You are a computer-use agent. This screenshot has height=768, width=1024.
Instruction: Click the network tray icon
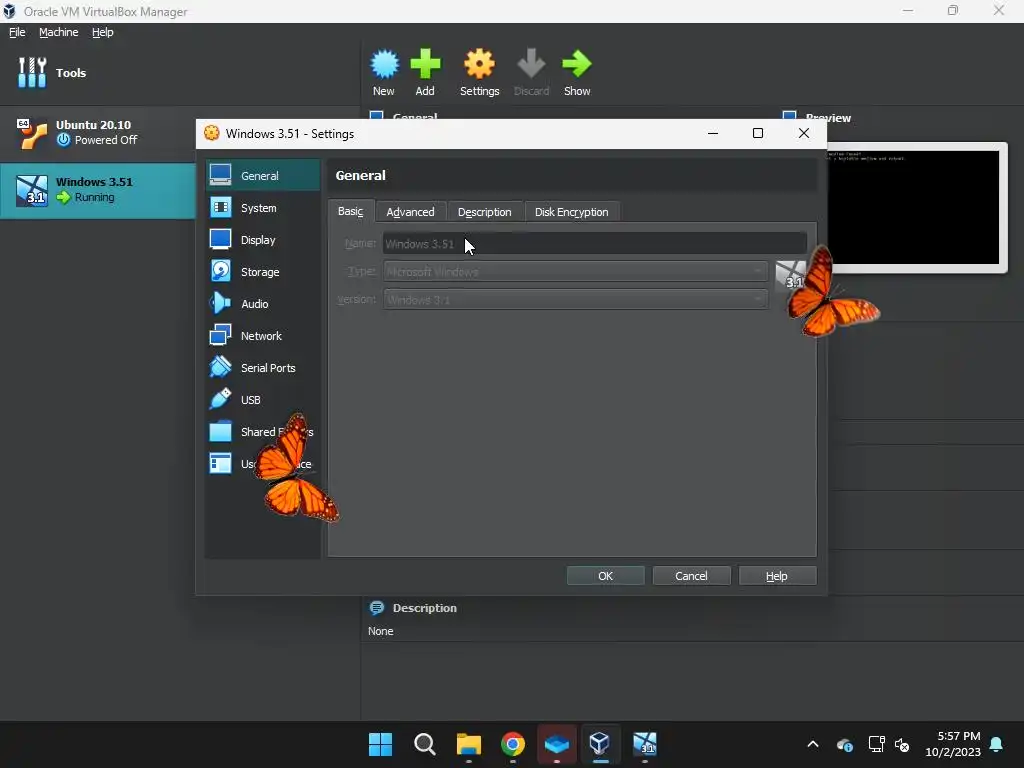click(876, 744)
